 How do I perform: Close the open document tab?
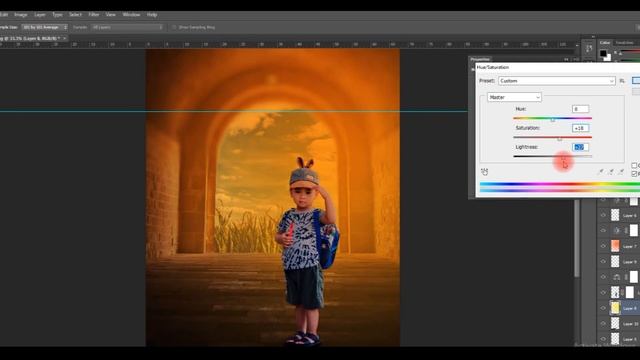tap(64, 38)
